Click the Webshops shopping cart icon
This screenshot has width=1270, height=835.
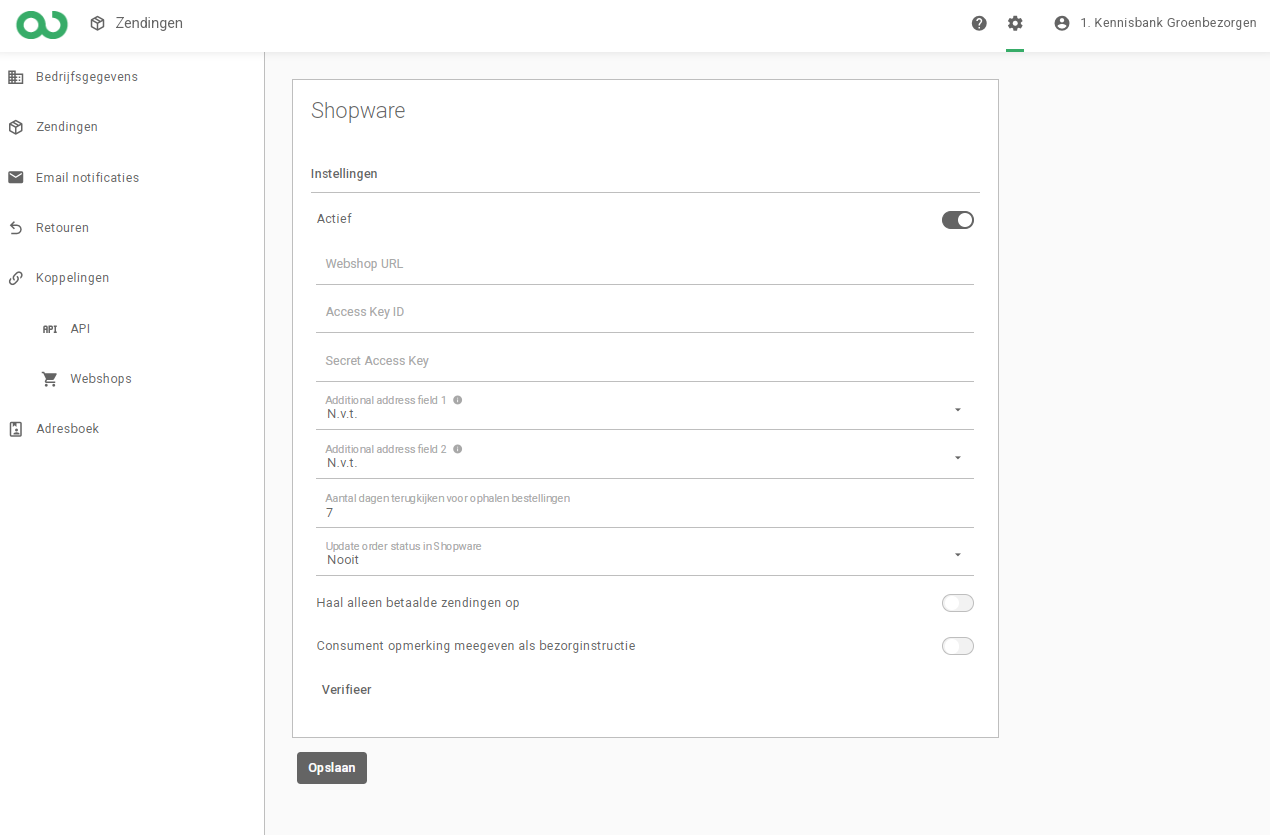coord(50,379)
